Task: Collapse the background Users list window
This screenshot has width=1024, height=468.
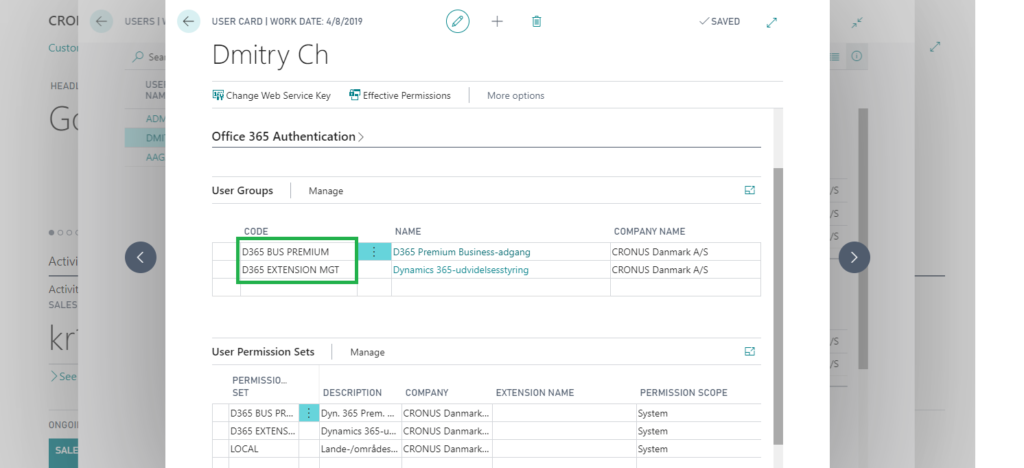Action: [x=857, y=23]
